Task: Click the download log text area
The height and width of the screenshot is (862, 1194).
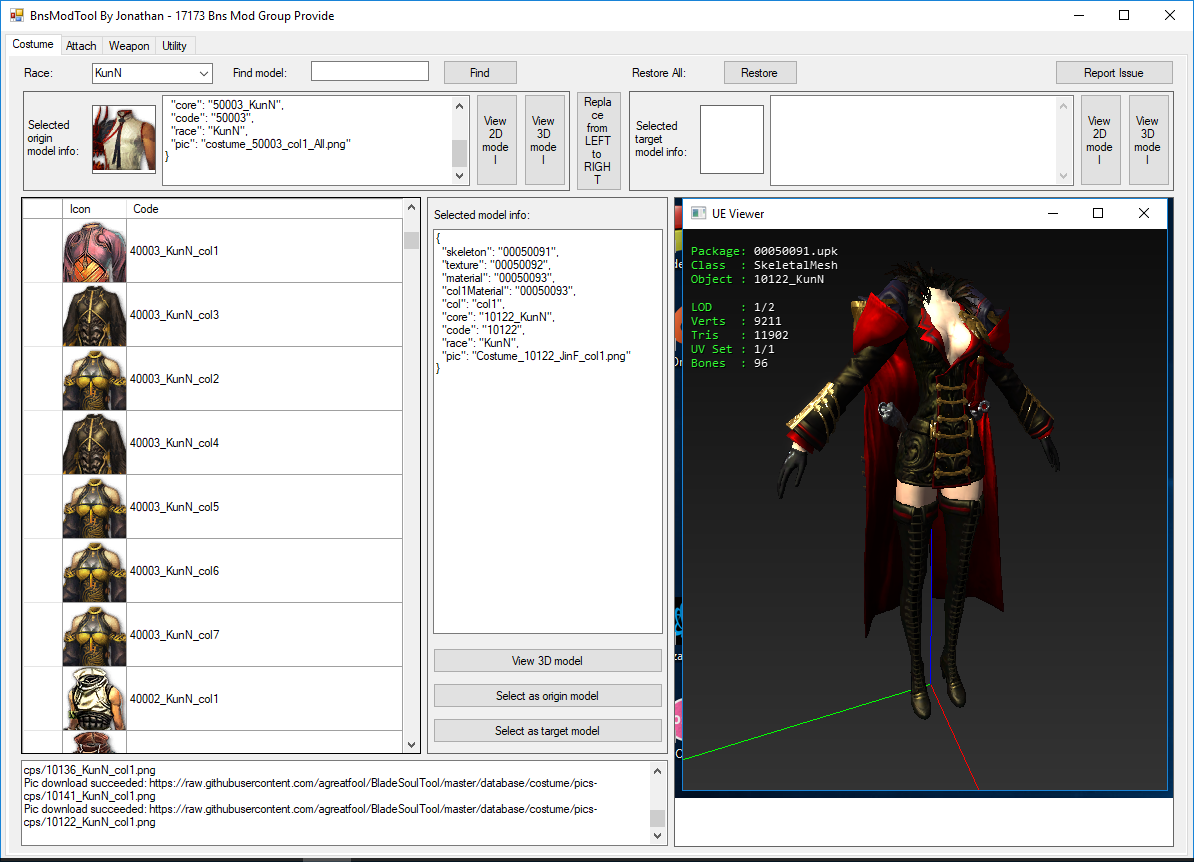Action: 344,803
